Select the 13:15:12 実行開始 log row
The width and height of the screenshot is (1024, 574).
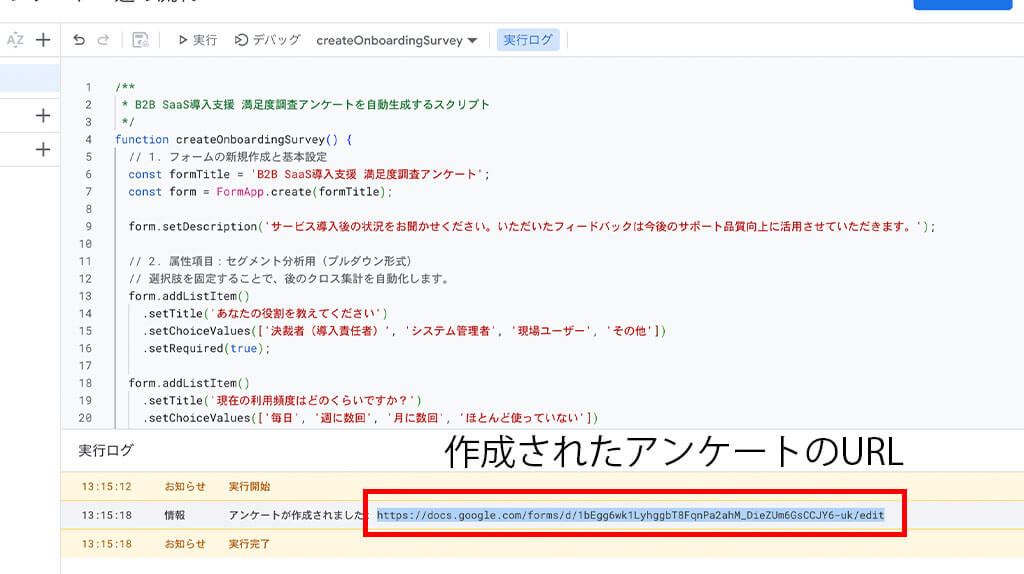[542, 486]
